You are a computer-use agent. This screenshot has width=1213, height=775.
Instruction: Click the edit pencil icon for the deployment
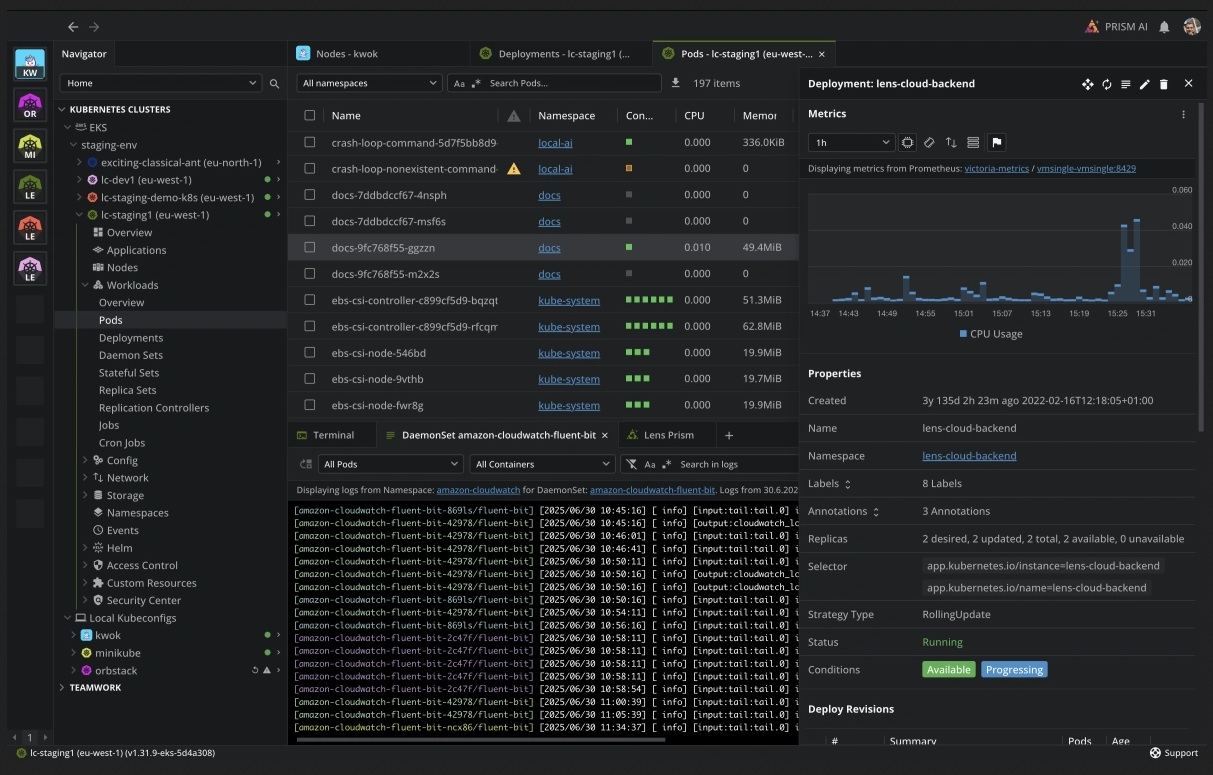(x=1145, y=84)
